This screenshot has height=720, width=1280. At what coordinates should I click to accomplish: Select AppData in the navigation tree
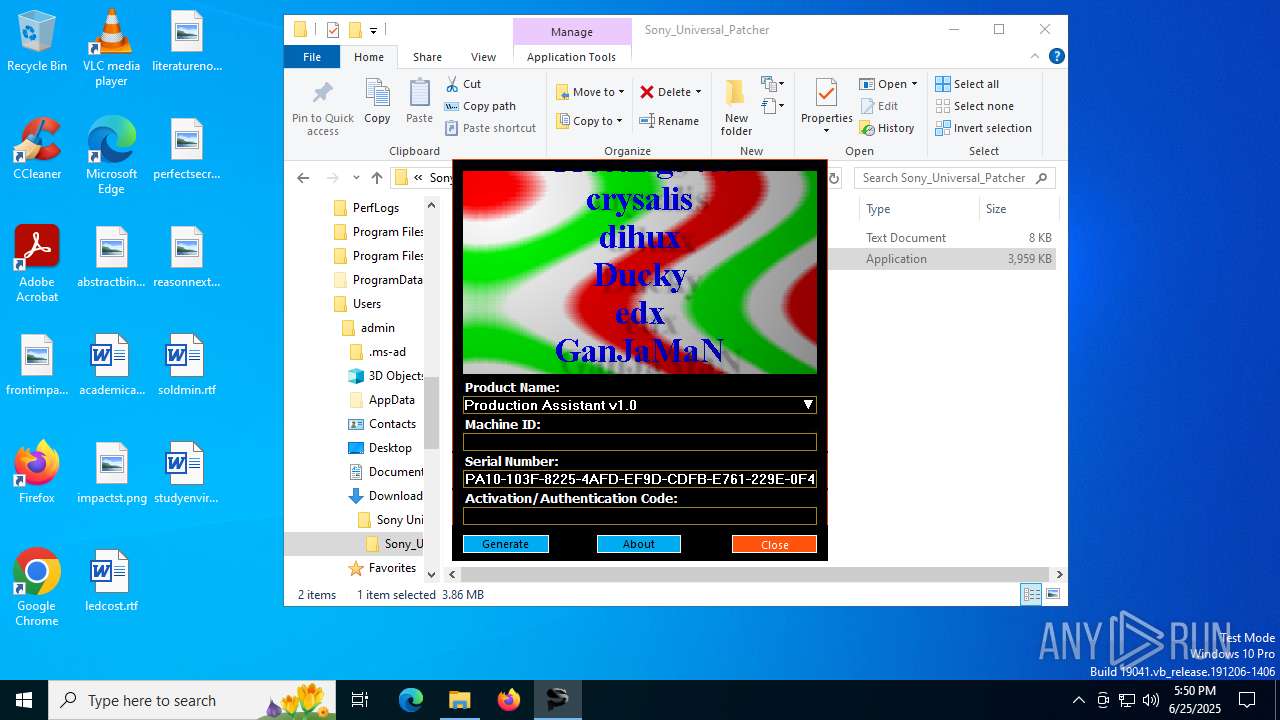(391, 400)
